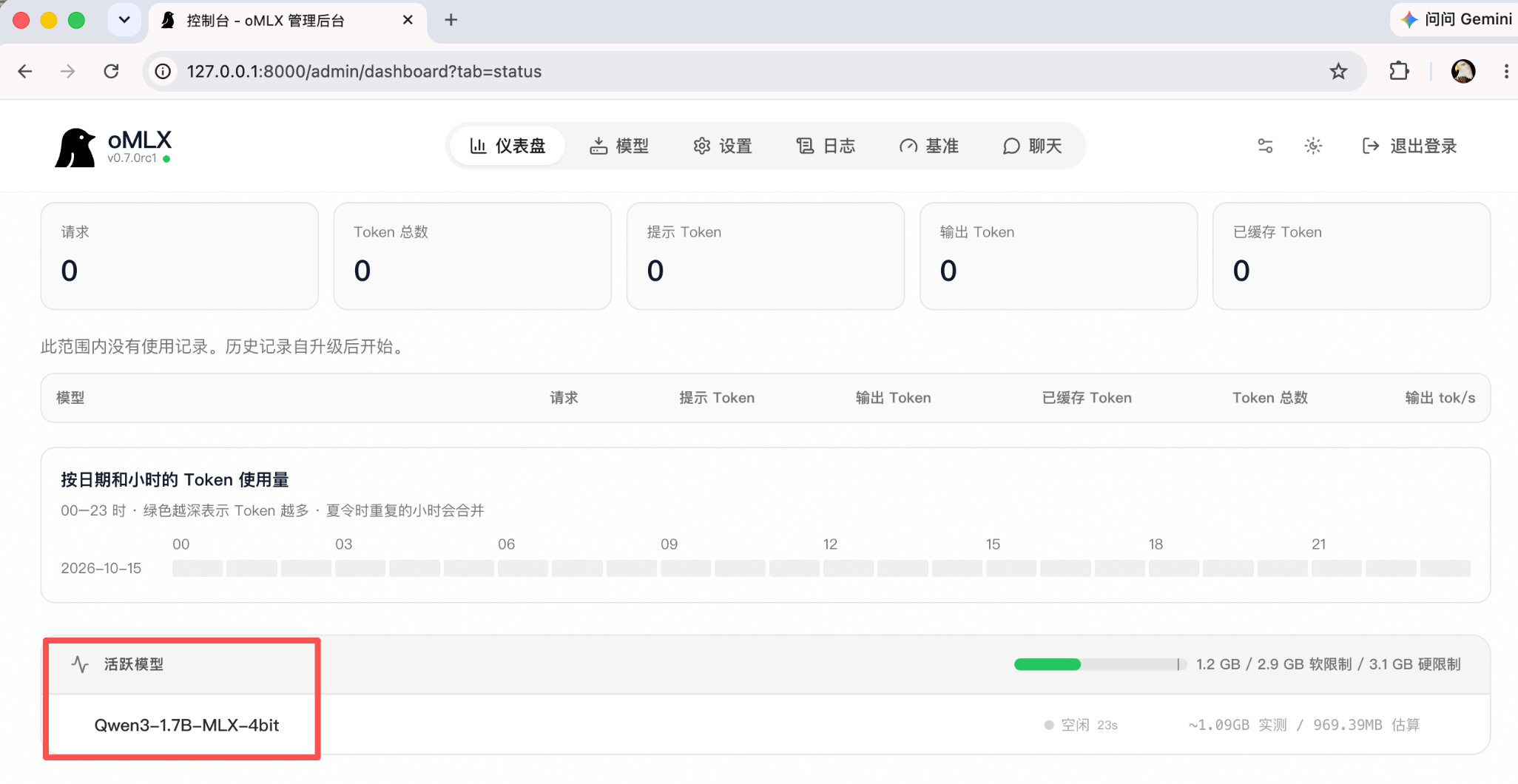
Task: Click the oMLX penguin logo
Action: click(x=75, y=147)
